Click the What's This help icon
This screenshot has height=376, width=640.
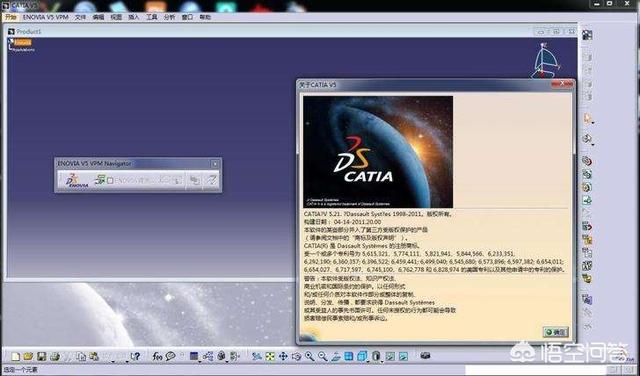(135, 356)
